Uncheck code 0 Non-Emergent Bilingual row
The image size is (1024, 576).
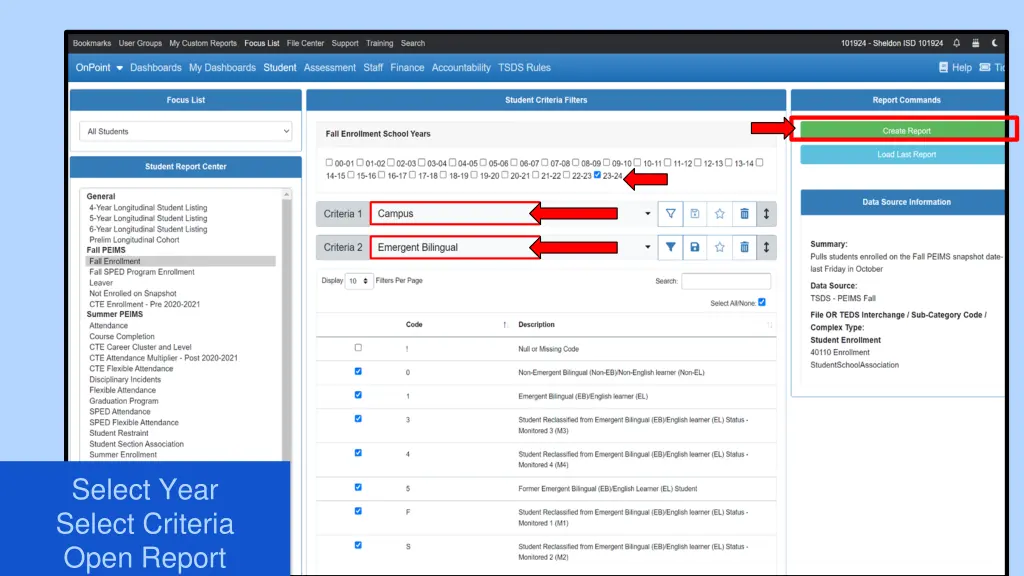358,372
